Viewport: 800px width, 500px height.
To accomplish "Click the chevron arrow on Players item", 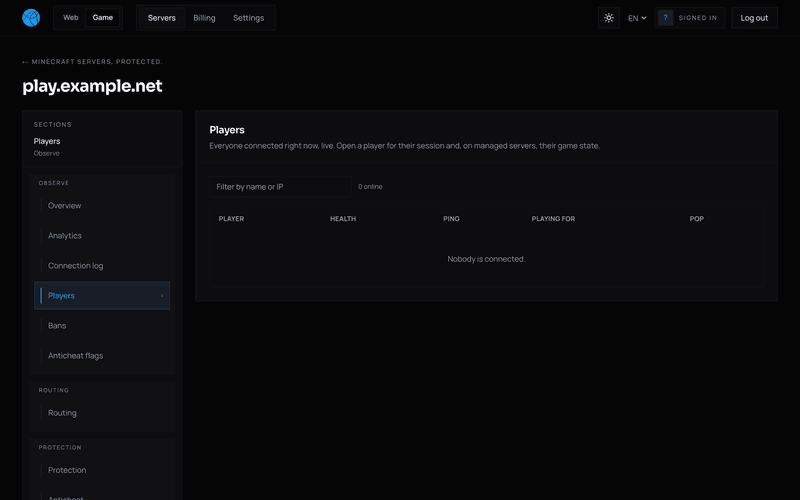I will click(x=162, y=295).
